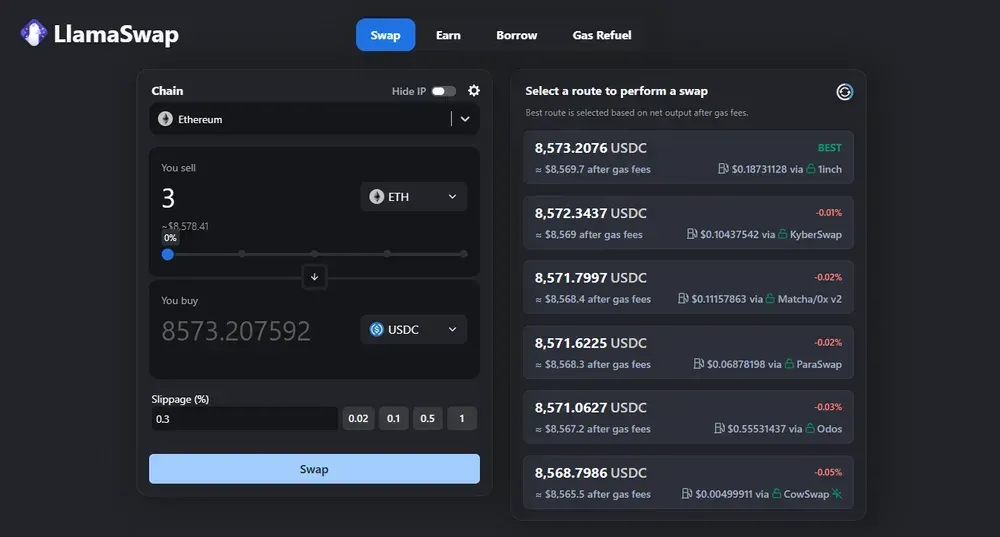Click the '$8,569.7 after gas fees' text
1000x537 pixels.
[x=598, y=169]
